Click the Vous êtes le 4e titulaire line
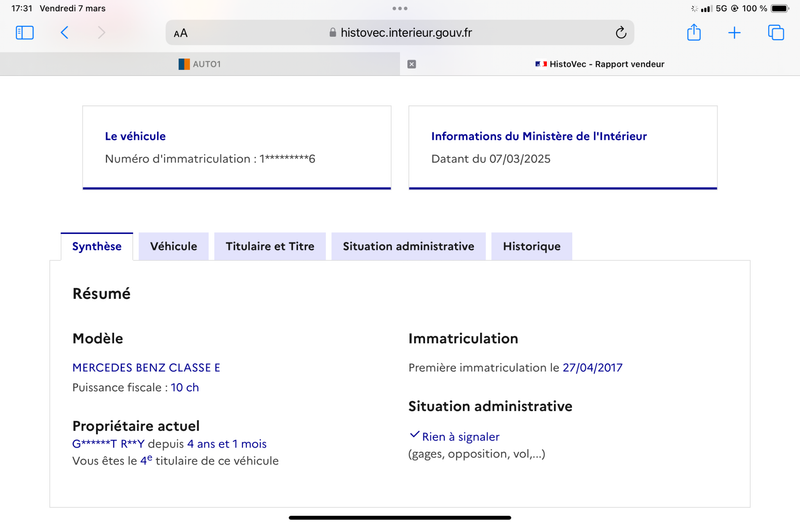 point(176,461)
